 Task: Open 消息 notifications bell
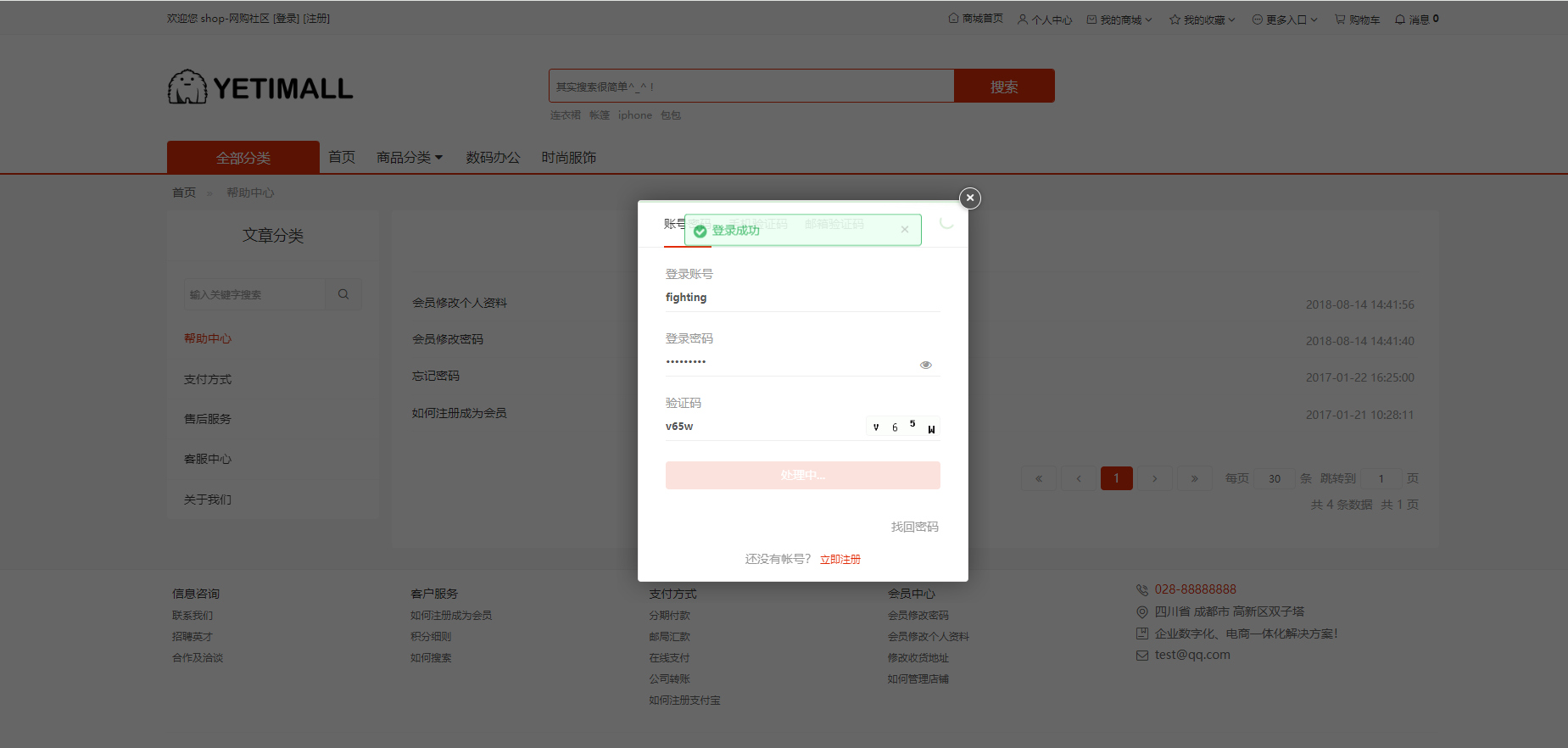click(x=1416, y=20)
